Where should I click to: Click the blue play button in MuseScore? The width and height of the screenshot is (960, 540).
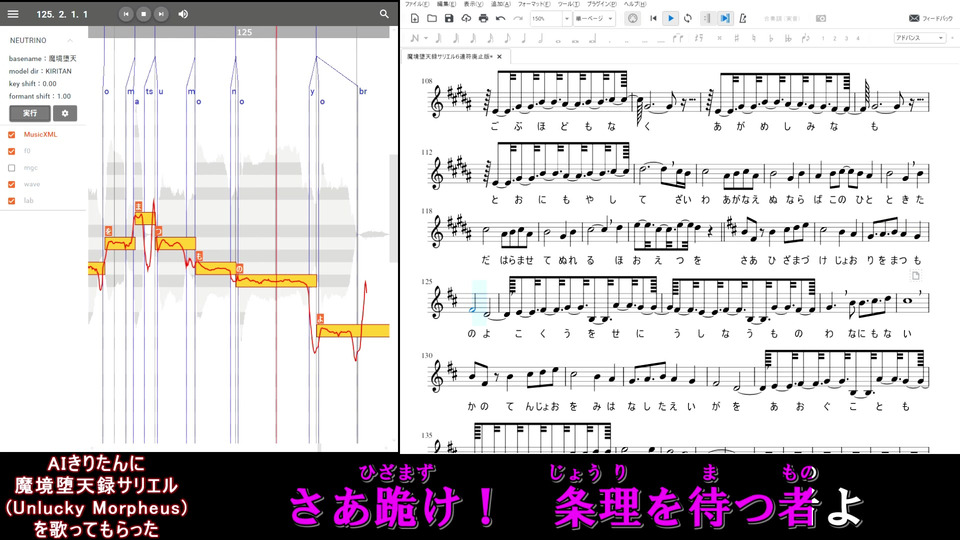[670, 18]
